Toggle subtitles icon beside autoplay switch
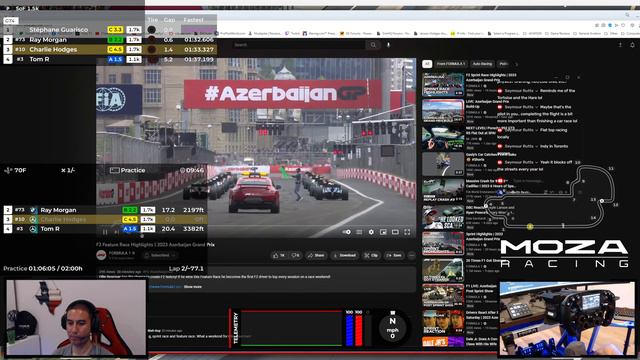The image size is (640, 360). [359, 232]
